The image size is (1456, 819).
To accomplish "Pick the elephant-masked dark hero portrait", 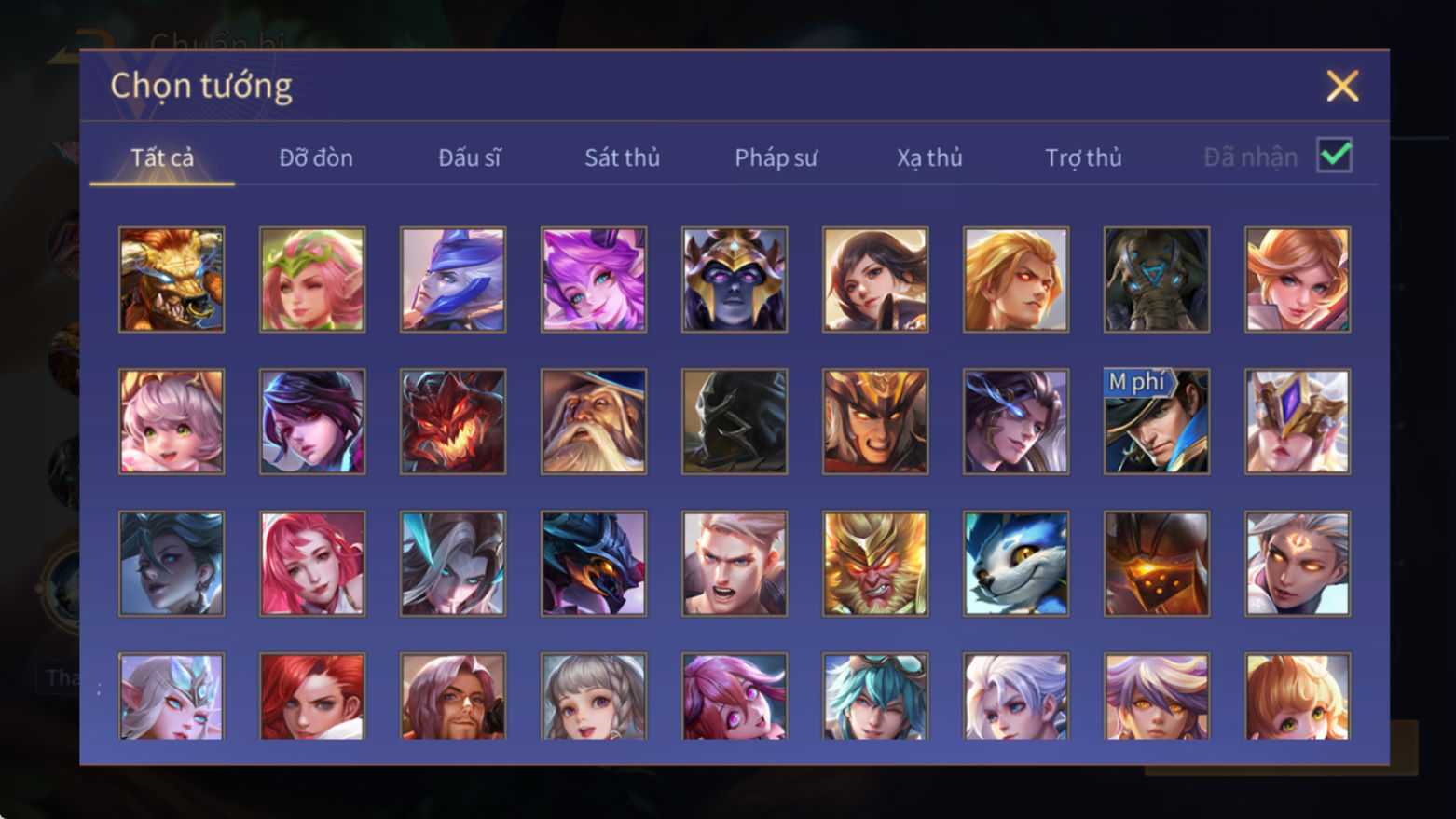I will tap(1157, 280).
